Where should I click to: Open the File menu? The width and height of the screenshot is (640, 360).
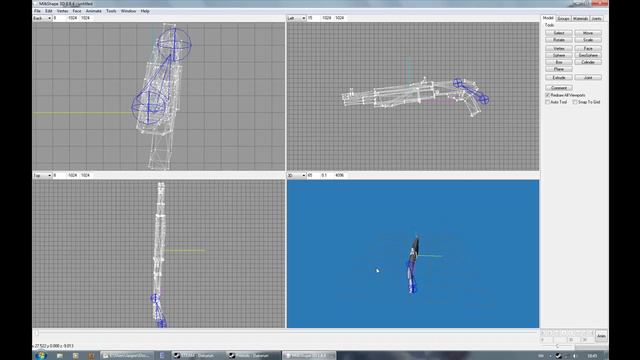[37, 11]
